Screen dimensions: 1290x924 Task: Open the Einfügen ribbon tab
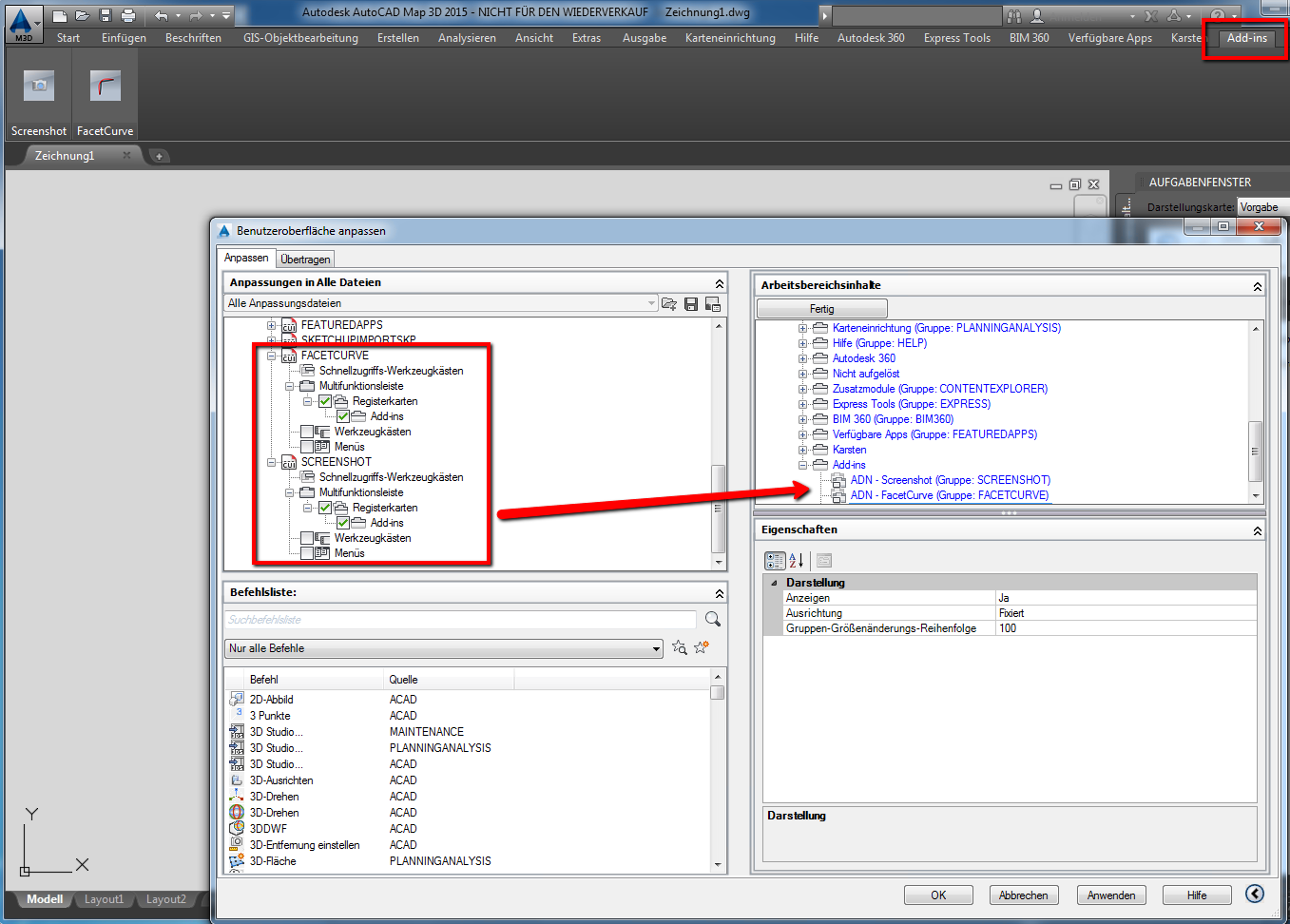coord(124,38)
